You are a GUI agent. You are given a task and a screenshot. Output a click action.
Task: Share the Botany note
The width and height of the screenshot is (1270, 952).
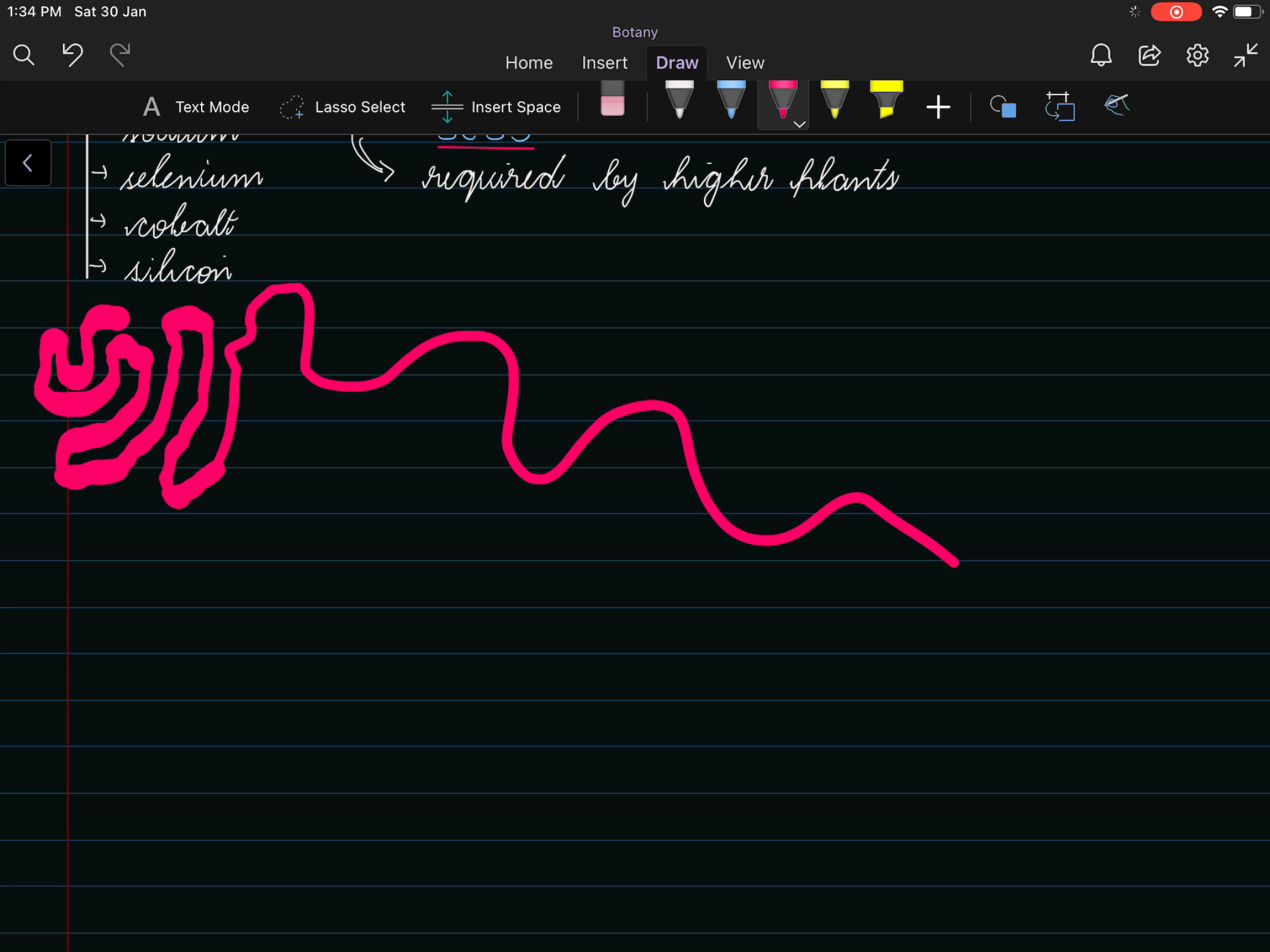click(x=1149, y=55)
